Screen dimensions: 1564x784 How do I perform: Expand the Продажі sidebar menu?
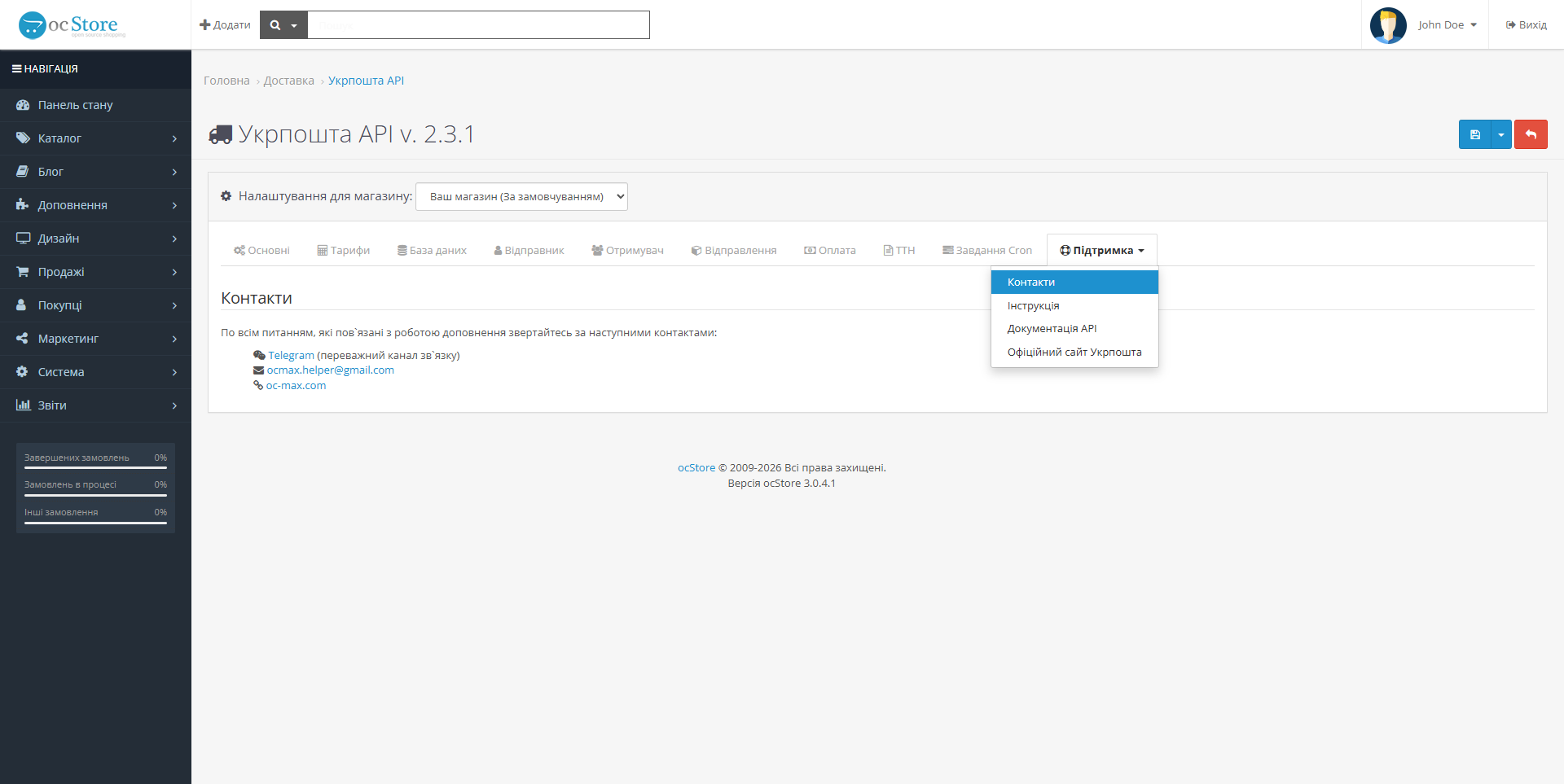95,272
